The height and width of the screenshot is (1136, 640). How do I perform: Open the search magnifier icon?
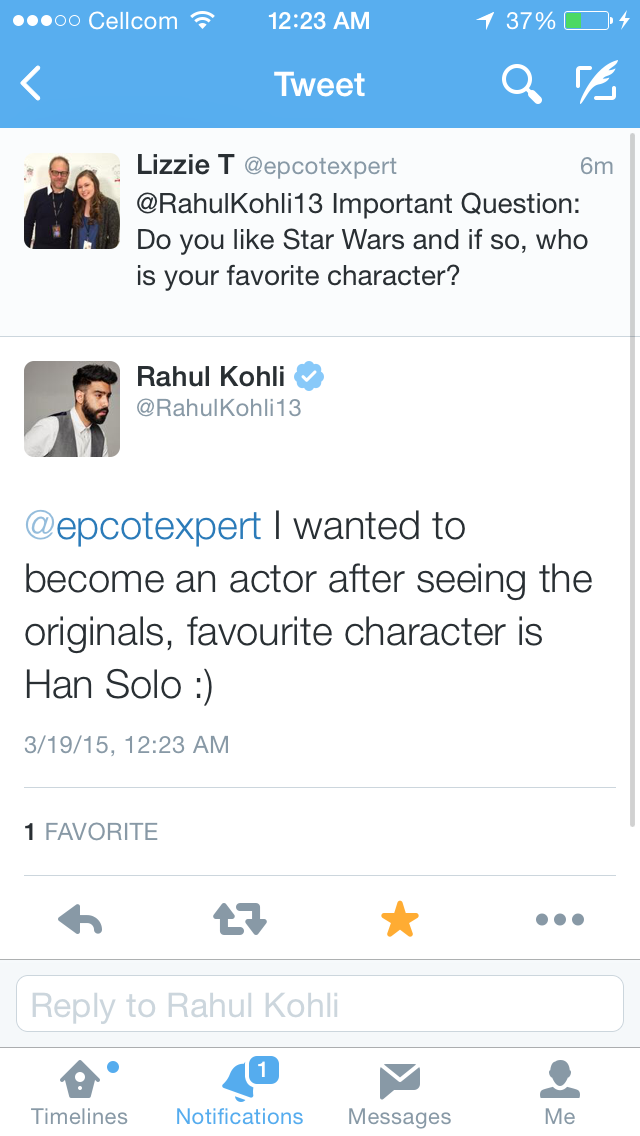[x=520, y=85]
